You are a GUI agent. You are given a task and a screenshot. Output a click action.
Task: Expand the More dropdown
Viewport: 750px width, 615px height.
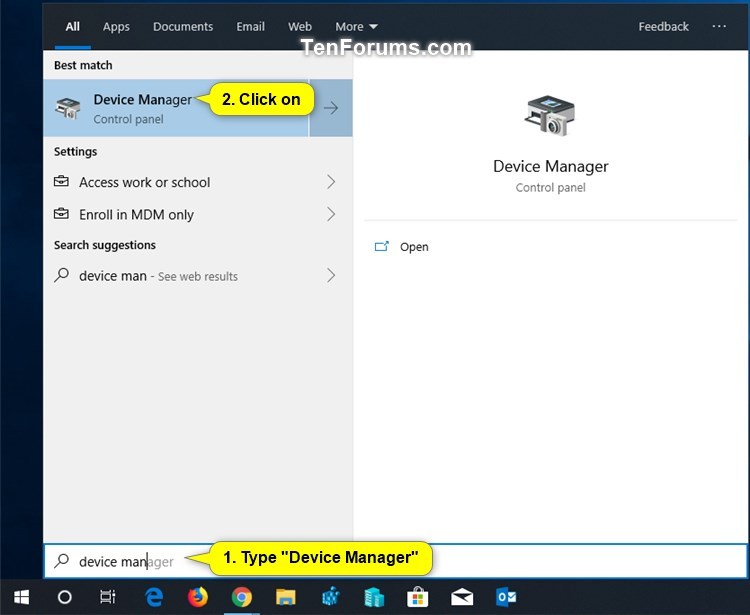(356, 26)
